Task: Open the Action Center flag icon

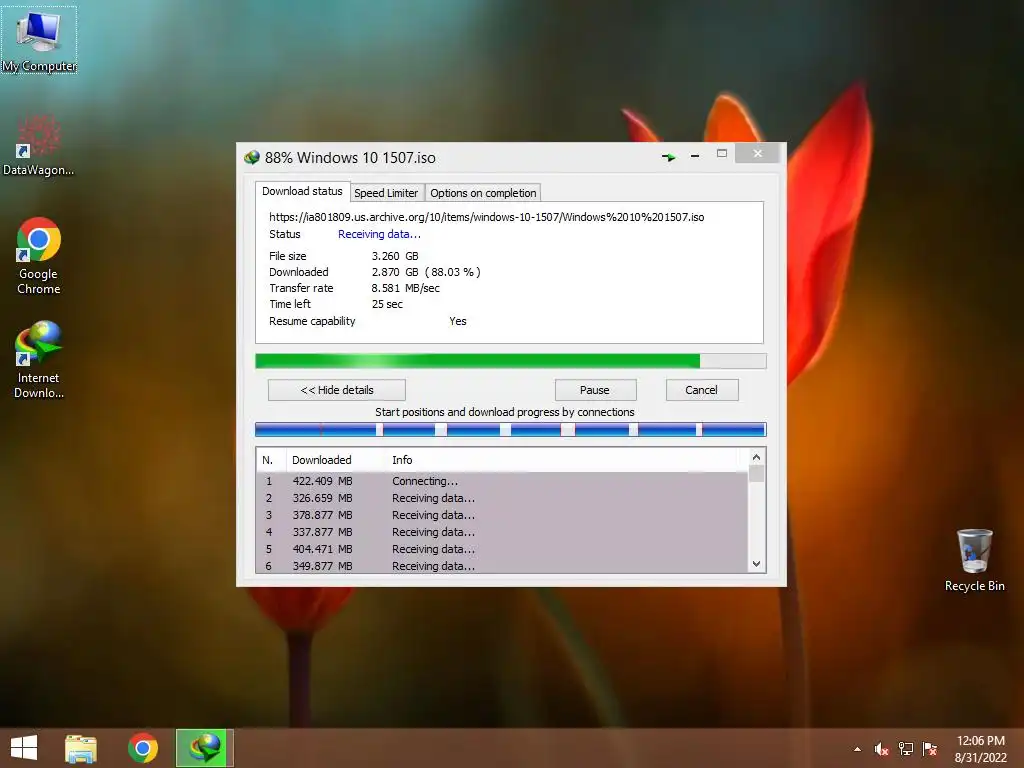Action: click(930, 749)
